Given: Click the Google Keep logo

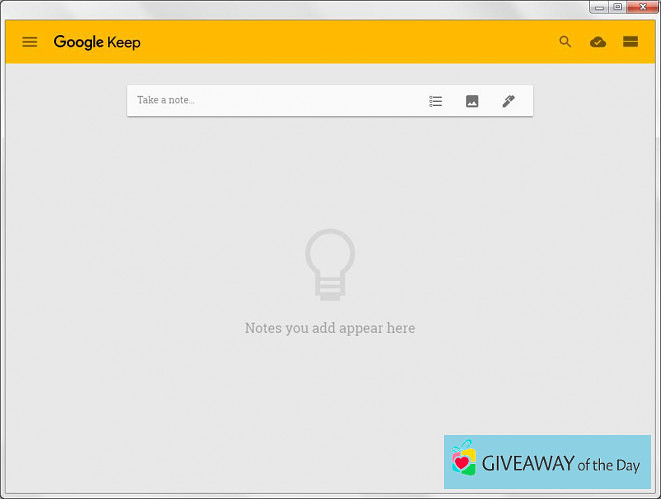Looking at the screenshot, I should click(x=97, y=42).
